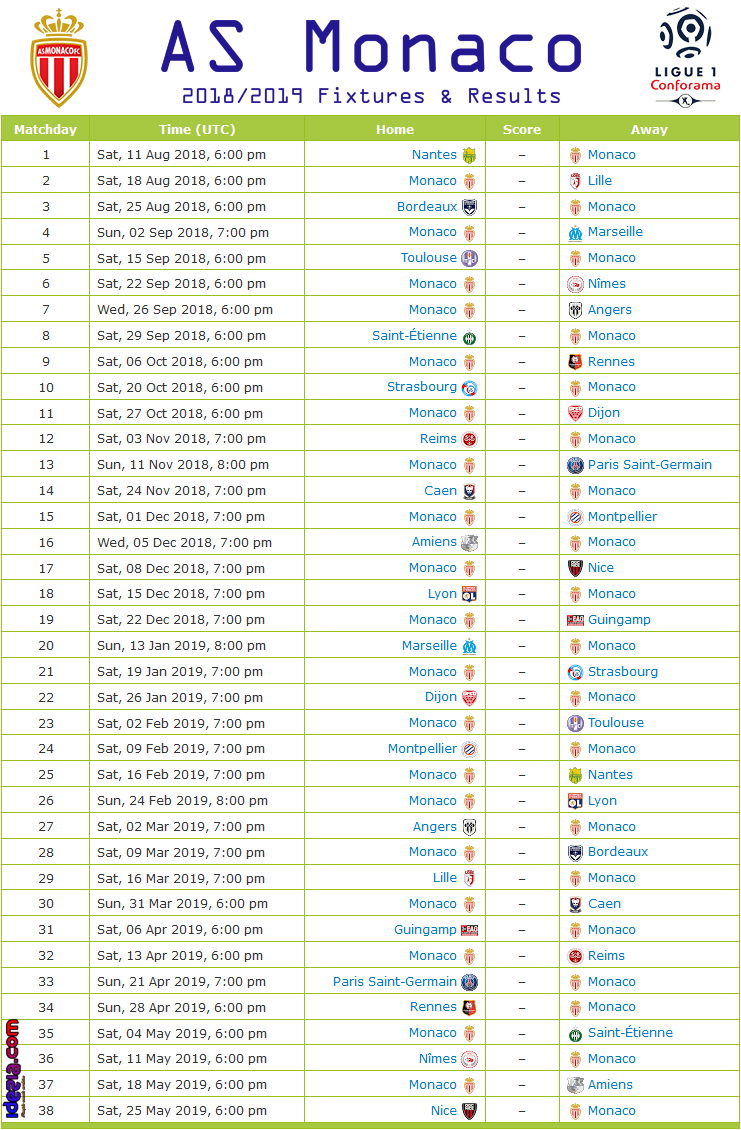Click the Paris Saint-Germain crest in matchday 13

click(575, 465)
